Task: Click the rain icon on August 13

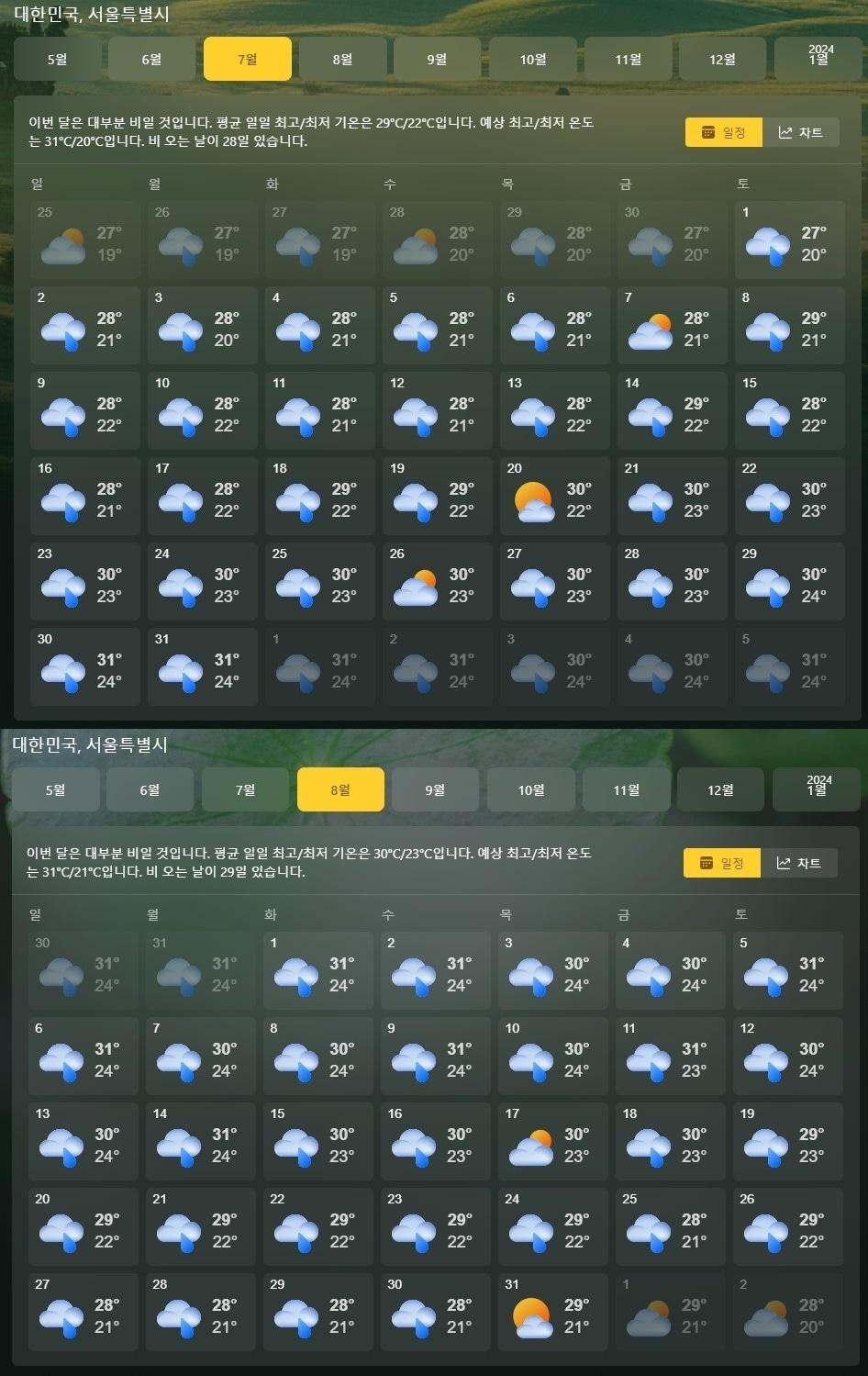Action: [61, 1147]
